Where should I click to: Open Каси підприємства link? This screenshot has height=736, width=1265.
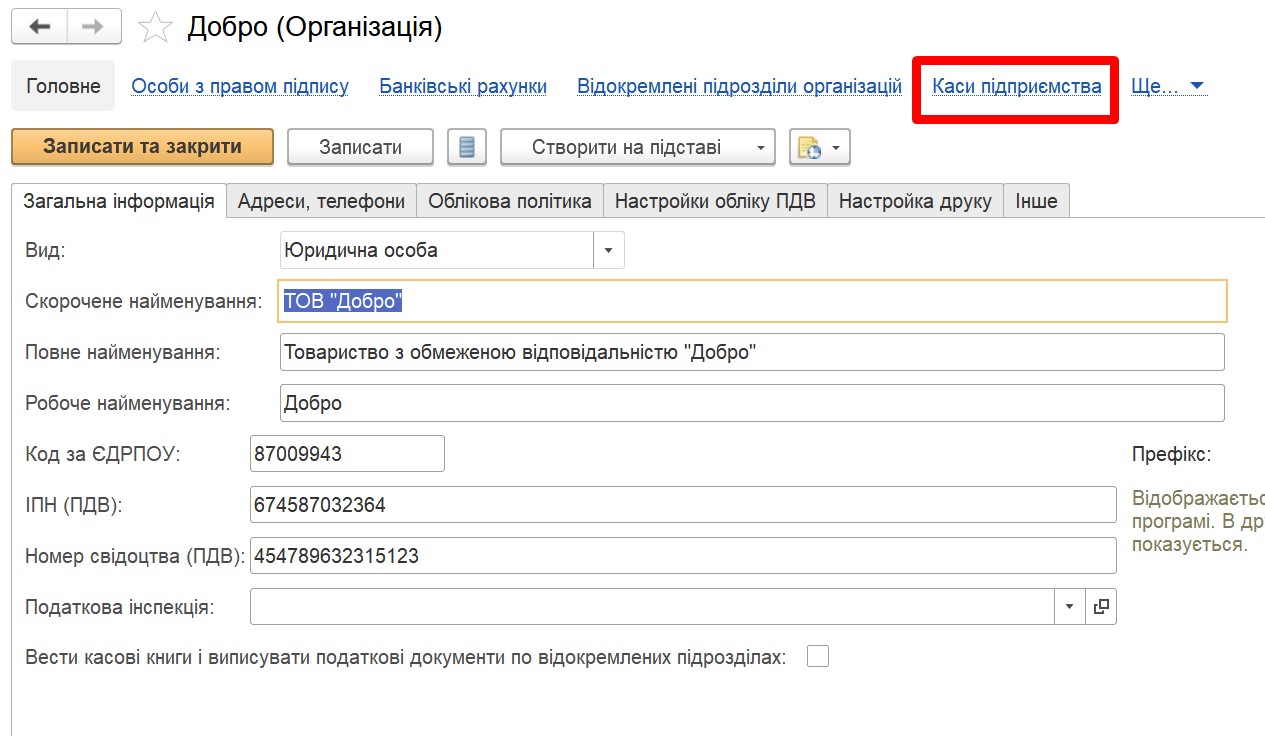point(1017,86)
